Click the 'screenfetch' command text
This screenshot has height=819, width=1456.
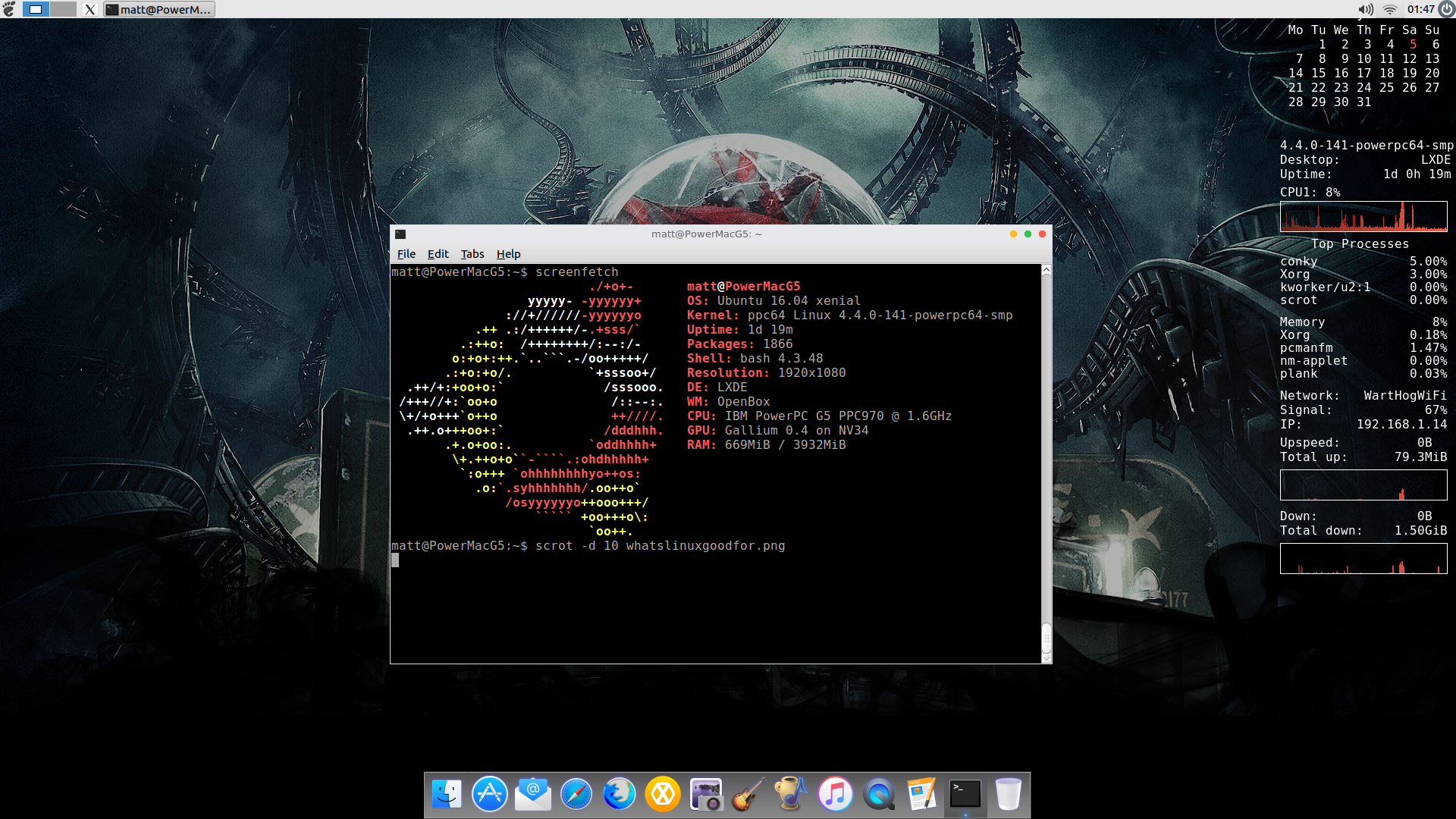pyautogui.click(x=576, y=272)
